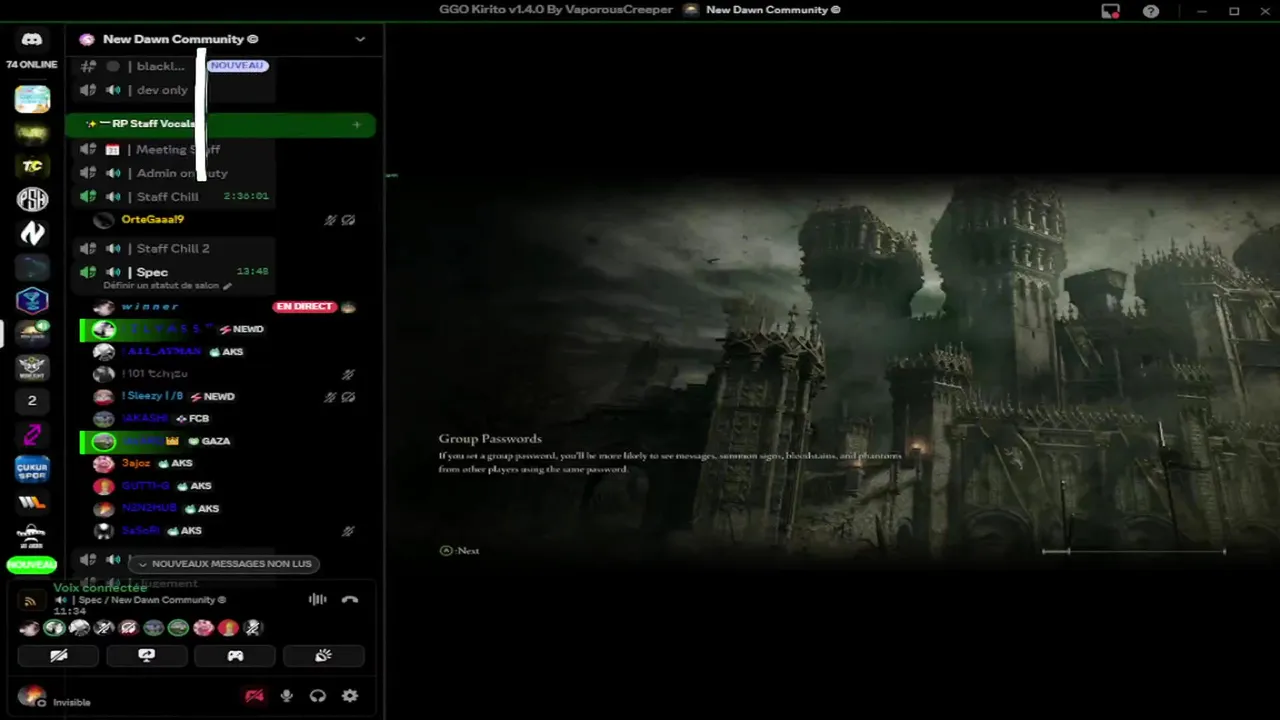Open connection quality signal icon
This screenshot has width=1280, height=720.
(x=30, y=601)
